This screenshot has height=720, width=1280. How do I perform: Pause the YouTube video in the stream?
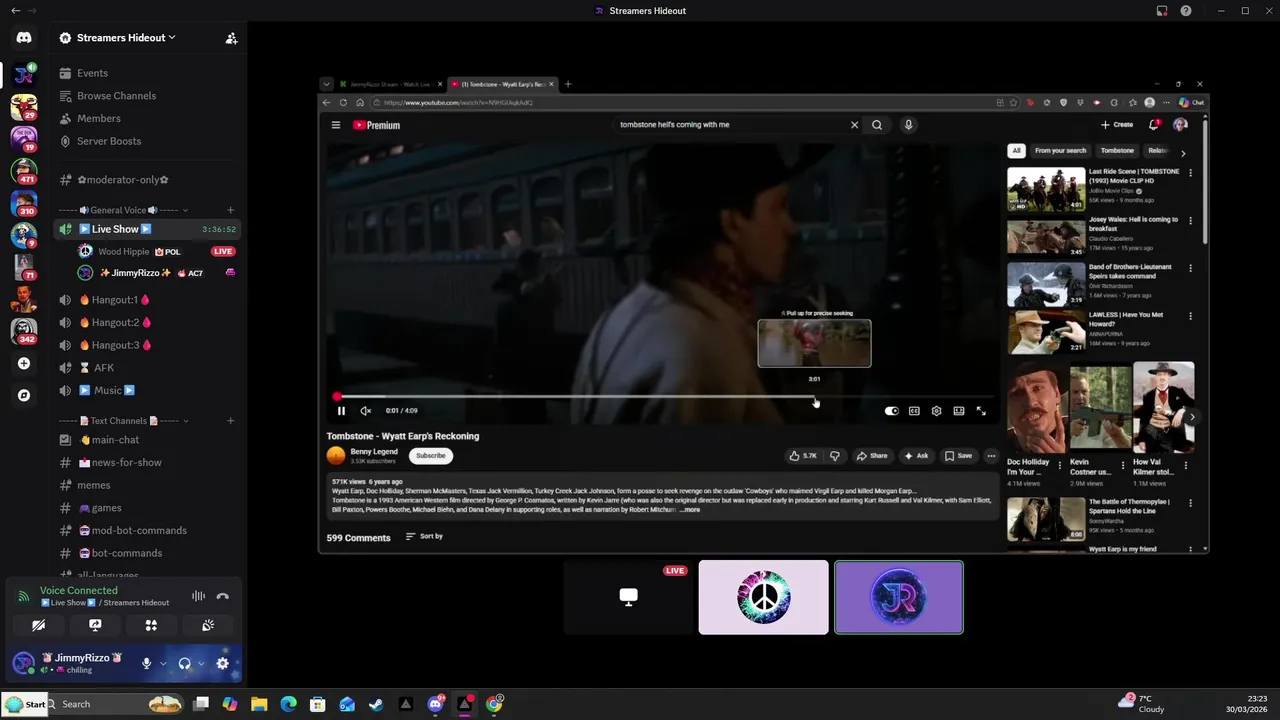[341, 410]
